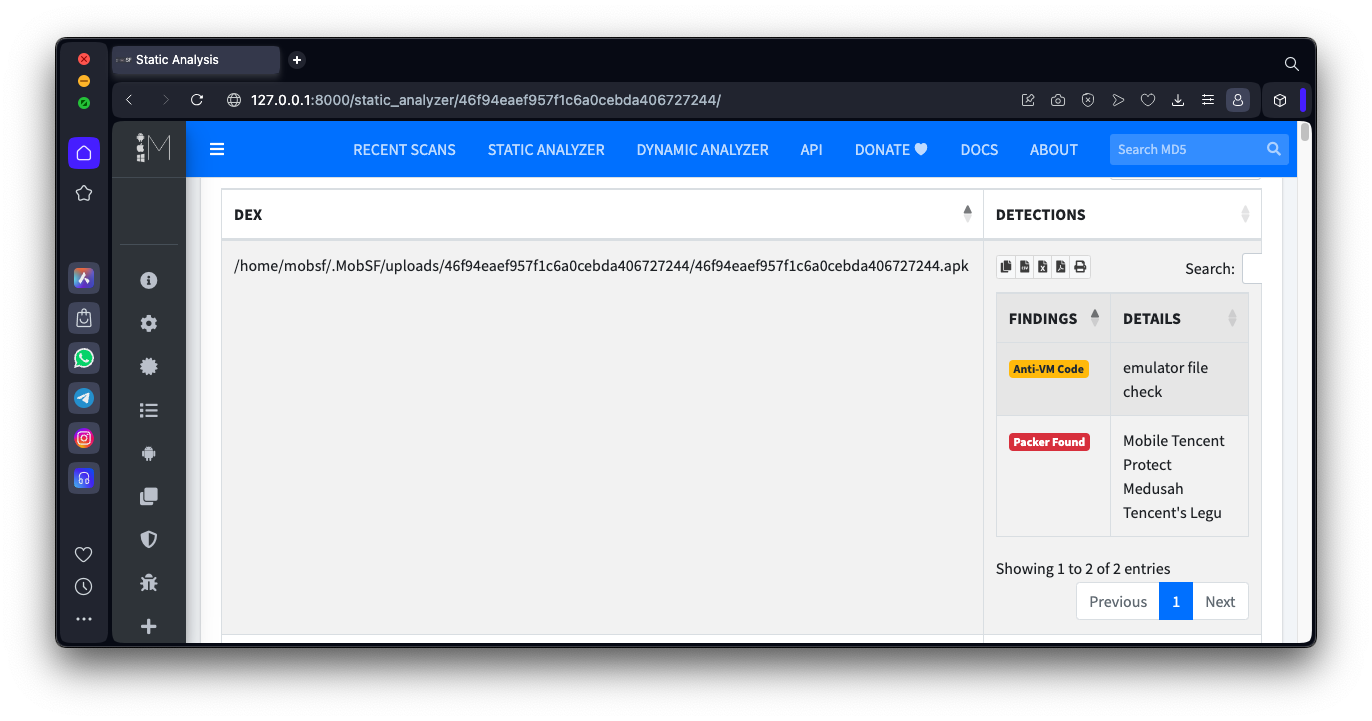Viewport: 1372px width, 721px height.
Task: Open the browser downloads icon
Action: point(1178,100)
